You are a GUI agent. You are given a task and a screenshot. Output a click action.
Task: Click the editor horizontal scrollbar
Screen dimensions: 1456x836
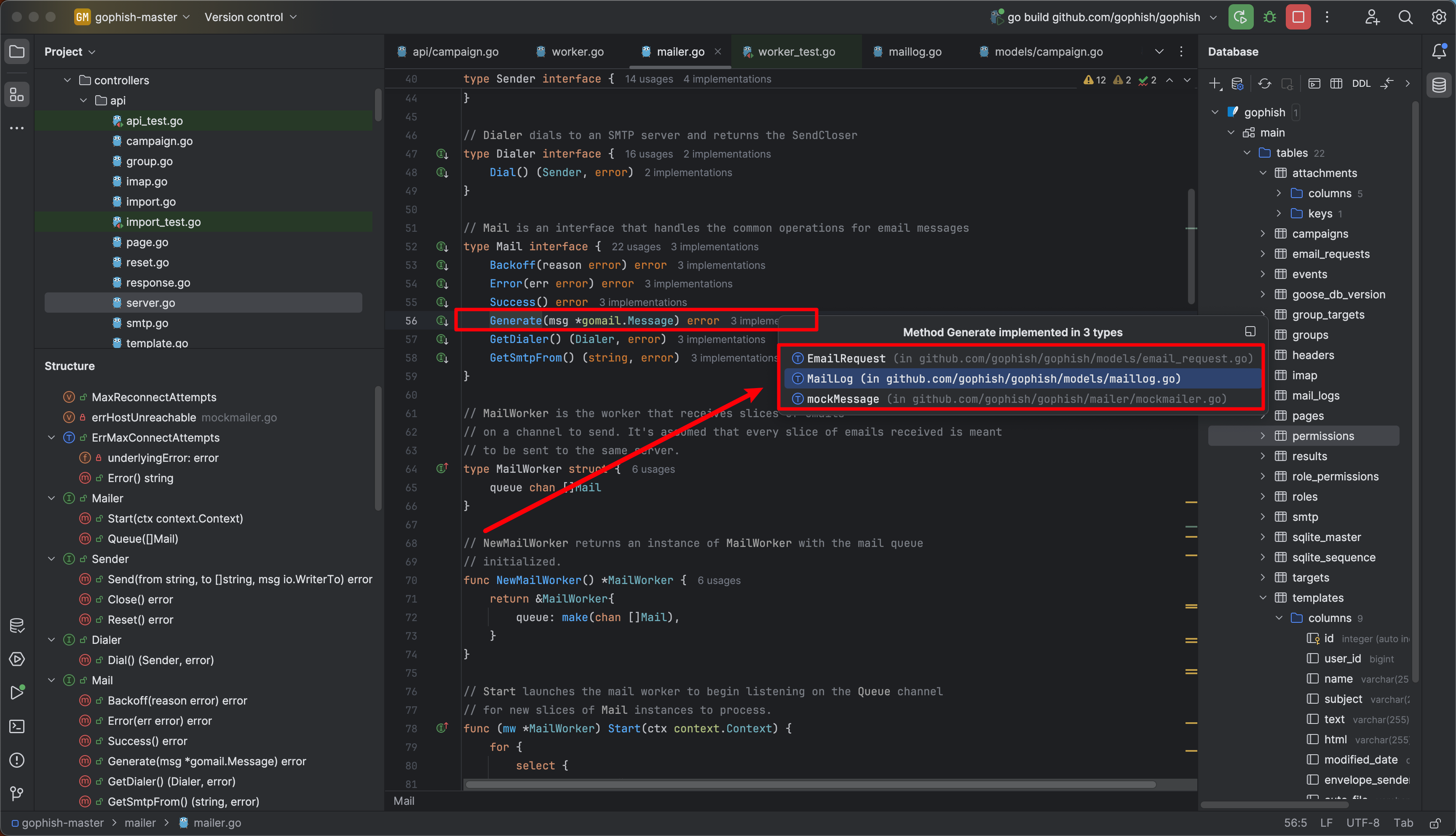point(809,784)
